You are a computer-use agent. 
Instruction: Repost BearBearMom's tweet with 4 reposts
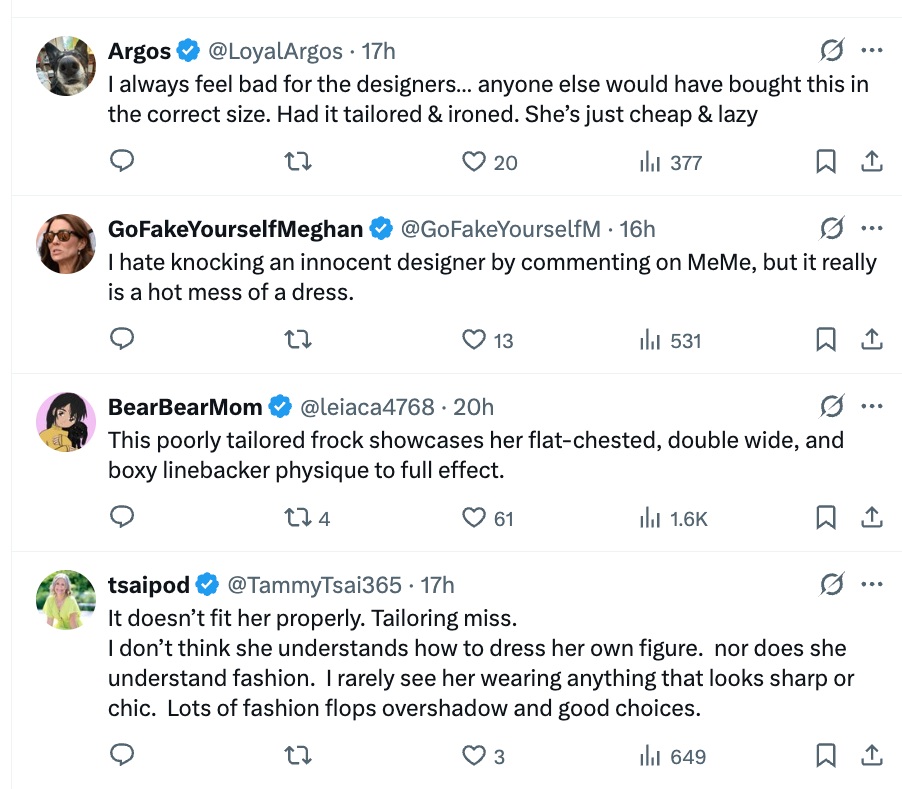[298, 518]
